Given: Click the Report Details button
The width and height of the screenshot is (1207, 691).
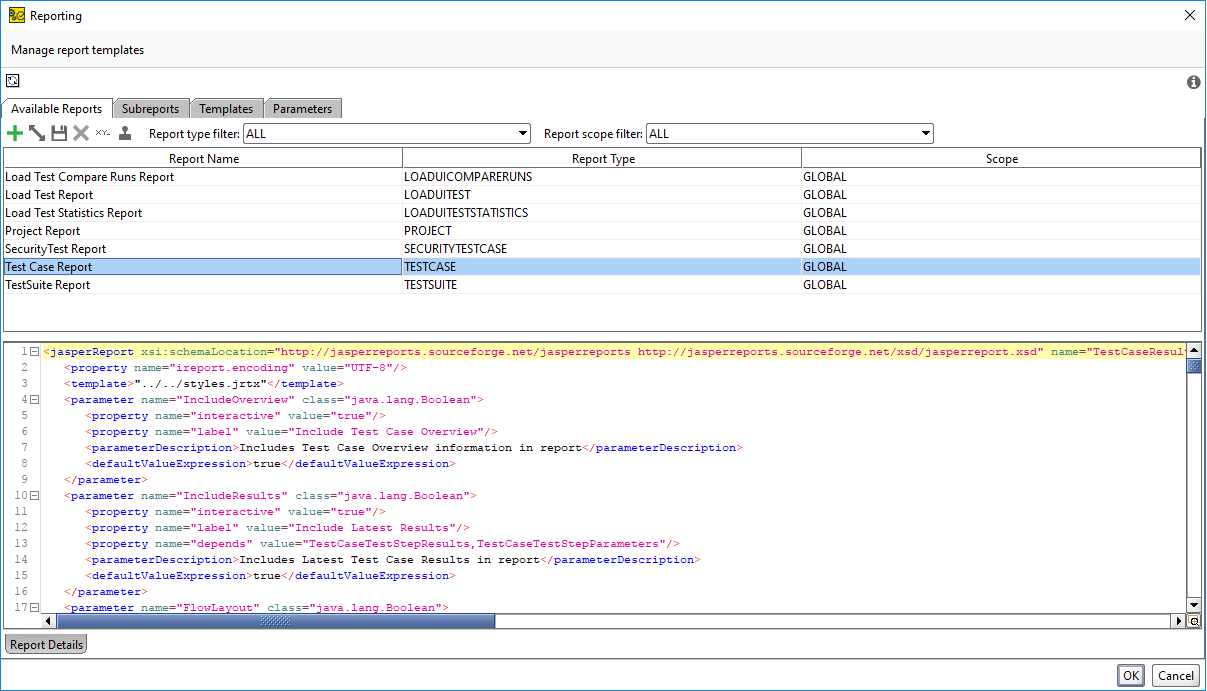Looking at the screenshot, I should (x=45, y=645).
